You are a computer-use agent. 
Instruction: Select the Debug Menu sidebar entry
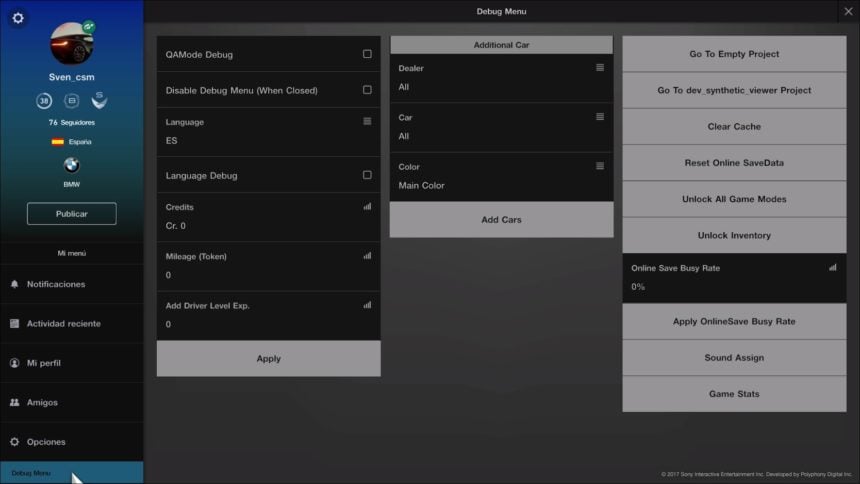(72, 472)
